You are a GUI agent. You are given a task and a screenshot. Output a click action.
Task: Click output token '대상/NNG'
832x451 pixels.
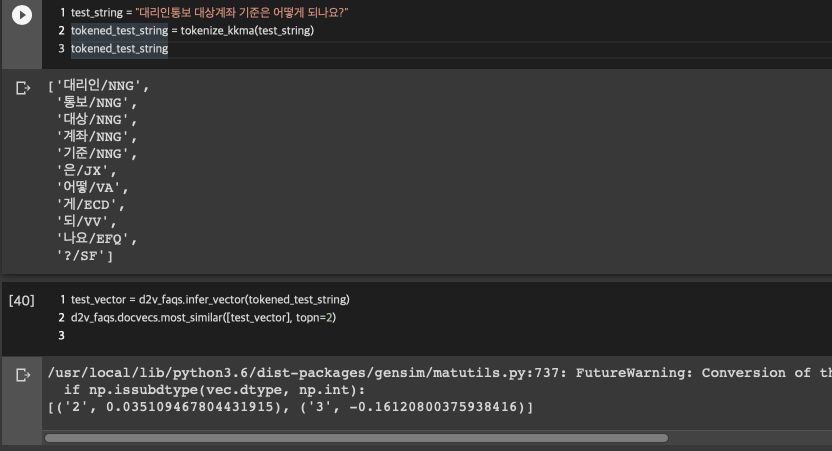point(97,119)
